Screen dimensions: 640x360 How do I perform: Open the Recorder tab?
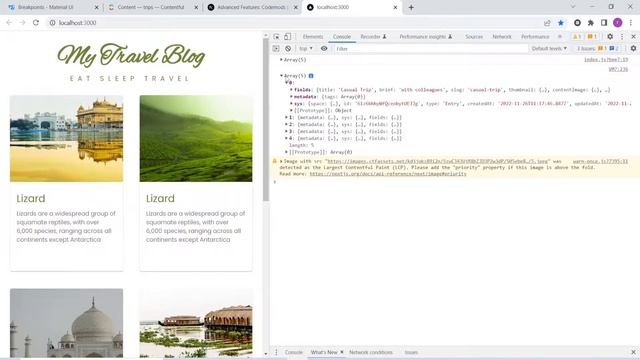point(373,37)
